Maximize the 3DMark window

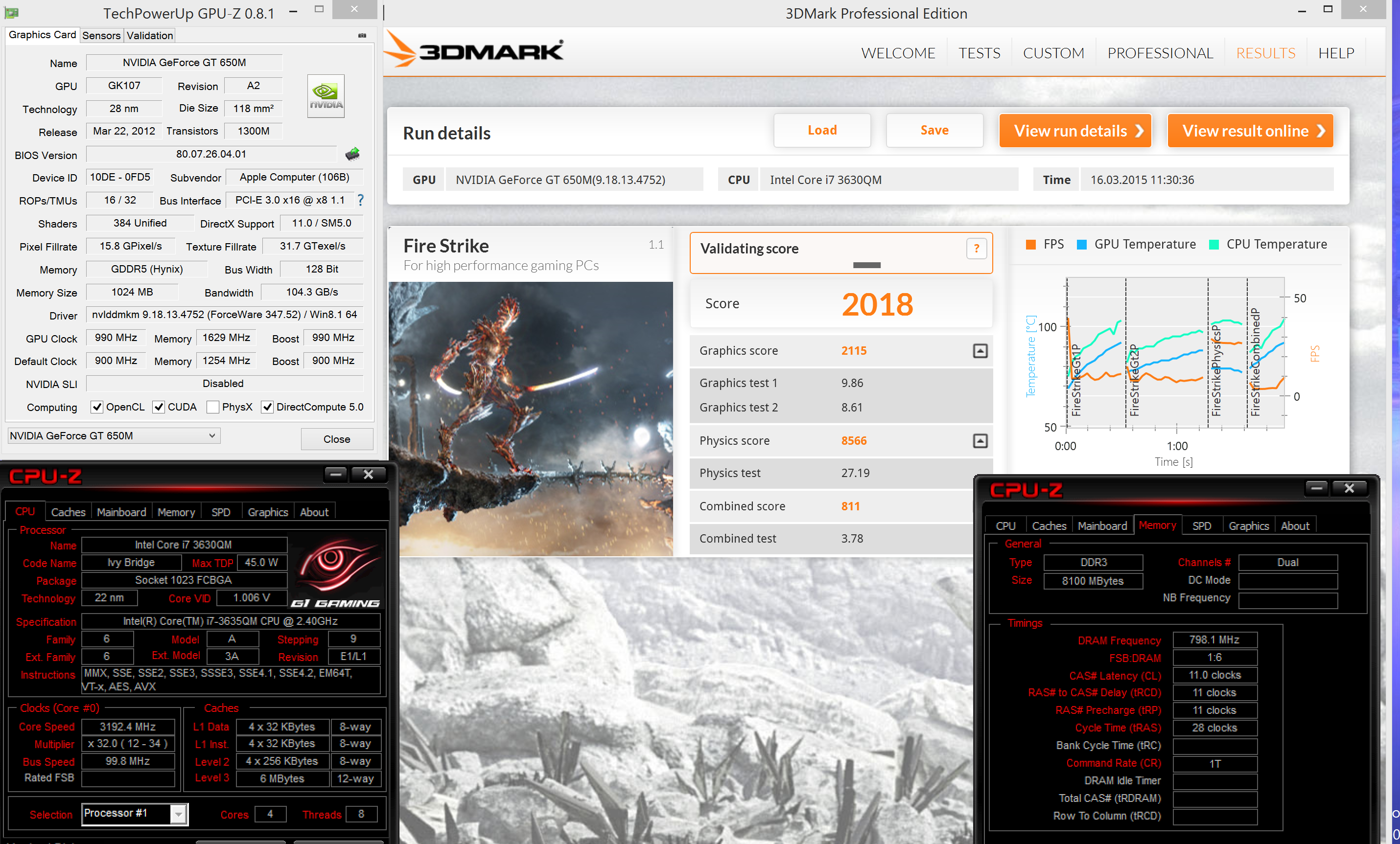(1328, 10)
